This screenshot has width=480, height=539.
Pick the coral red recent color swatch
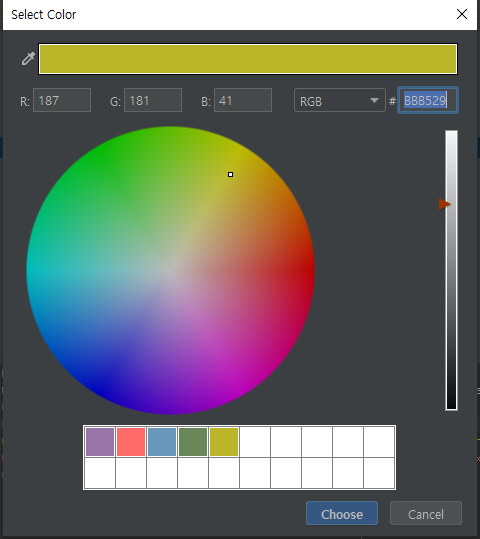point(131,442)
